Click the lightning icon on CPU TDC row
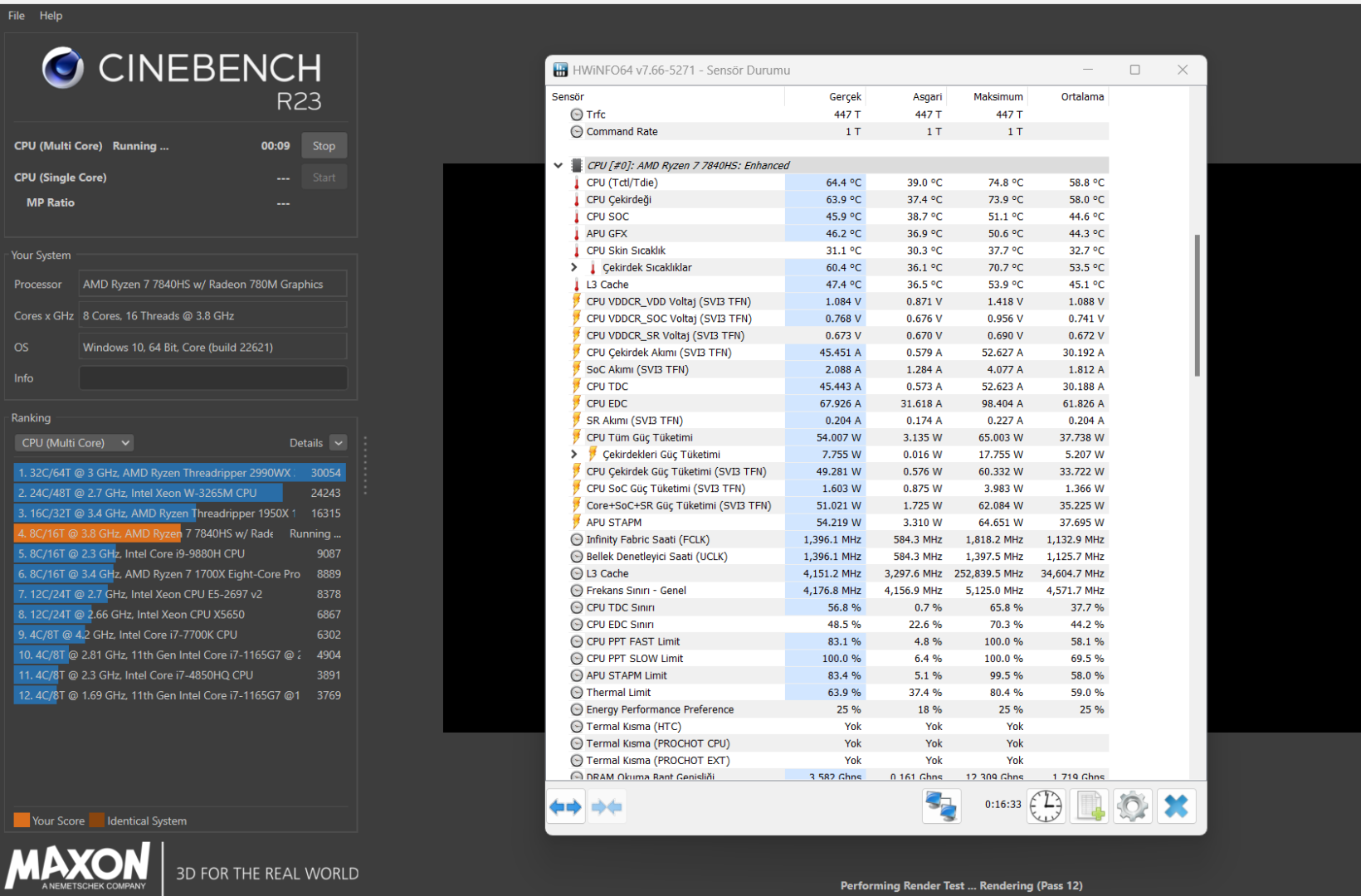The width and height of the screenshot is (1361, 896). pyautogui.click(x=577, y=387)
